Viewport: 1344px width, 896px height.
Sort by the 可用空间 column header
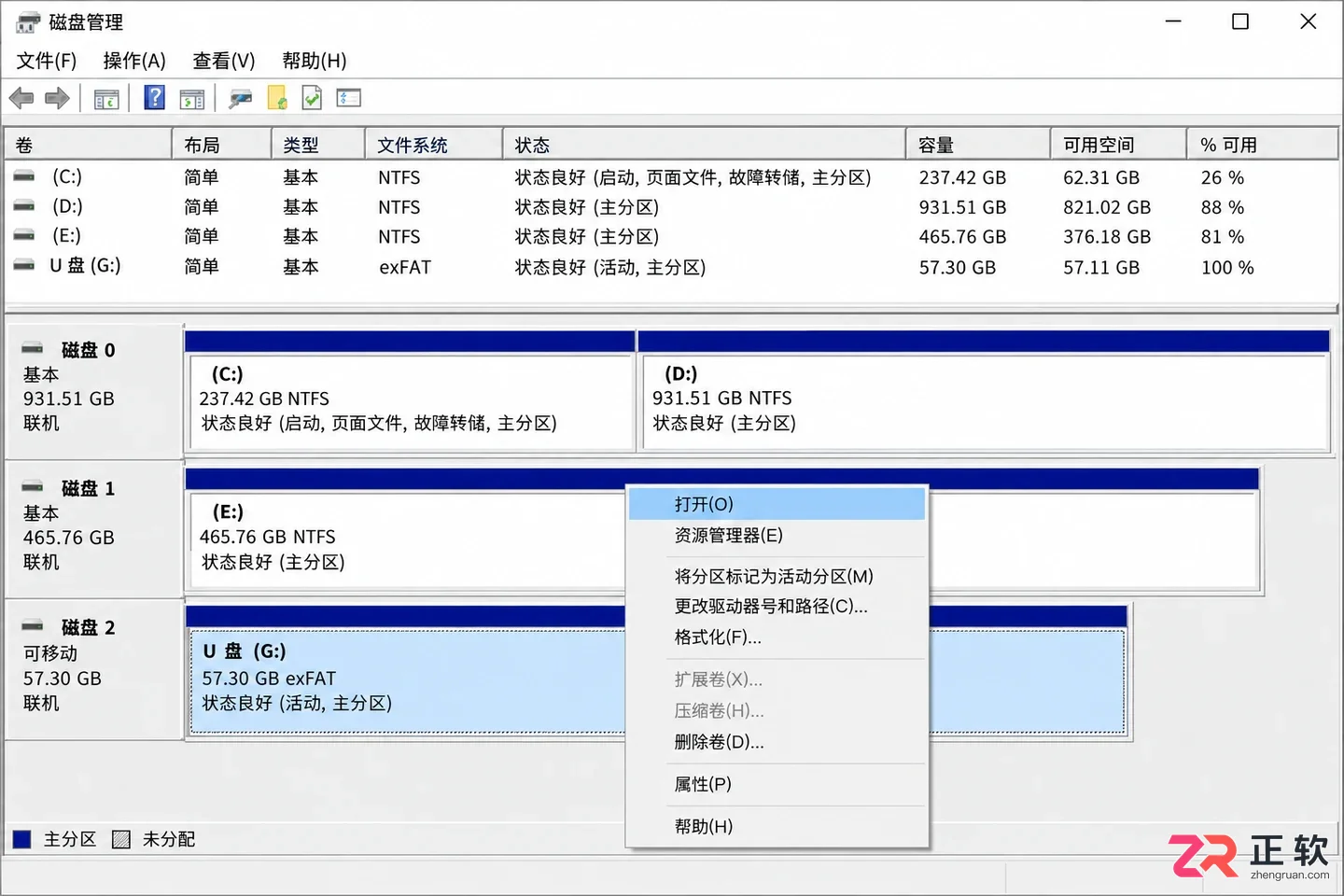pos(1118,145)
